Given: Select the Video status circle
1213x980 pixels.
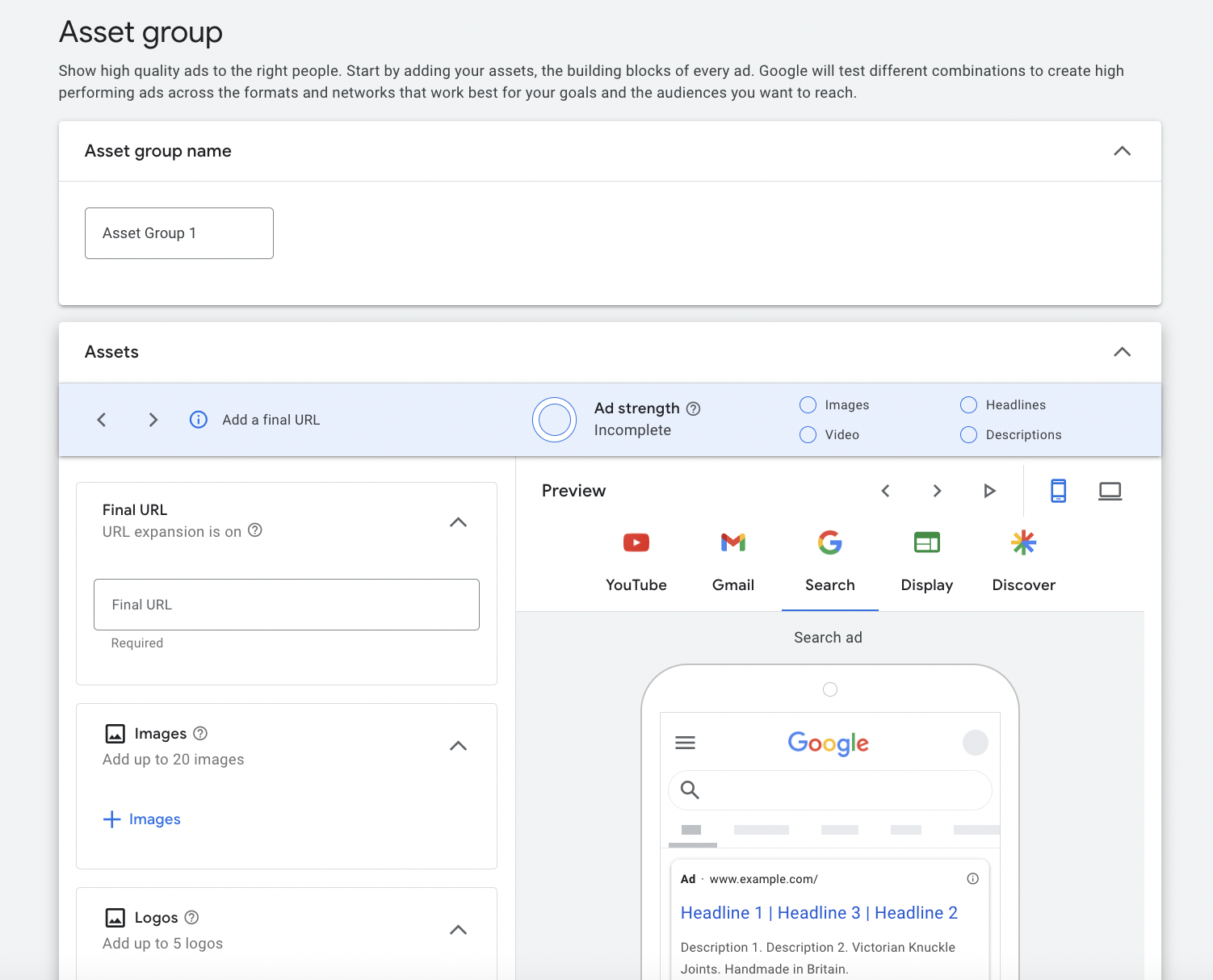Looking at the screenshot, I should tap(808, 435).
